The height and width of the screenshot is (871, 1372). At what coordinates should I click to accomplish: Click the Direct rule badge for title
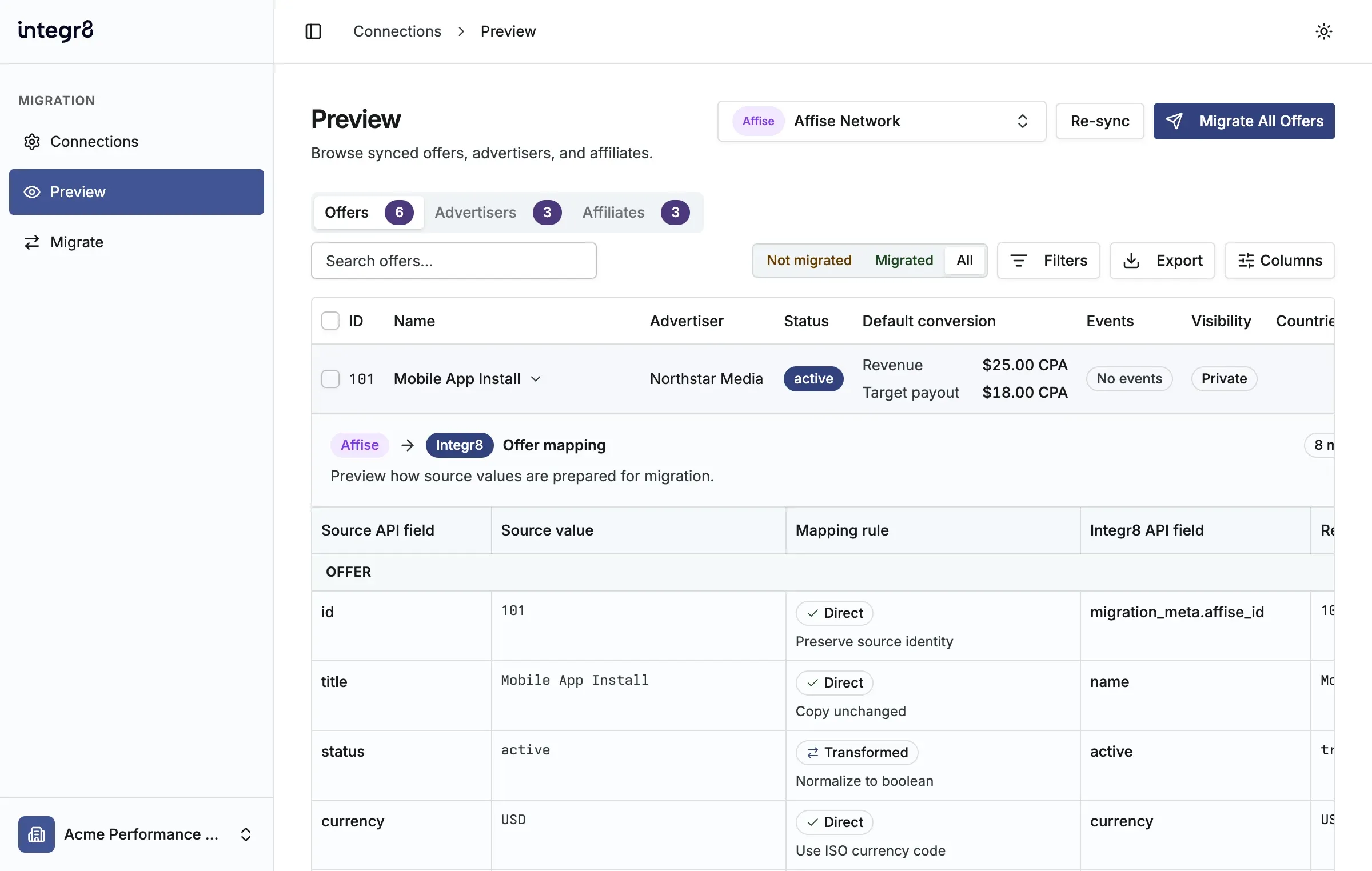click(x=835, y=683)
